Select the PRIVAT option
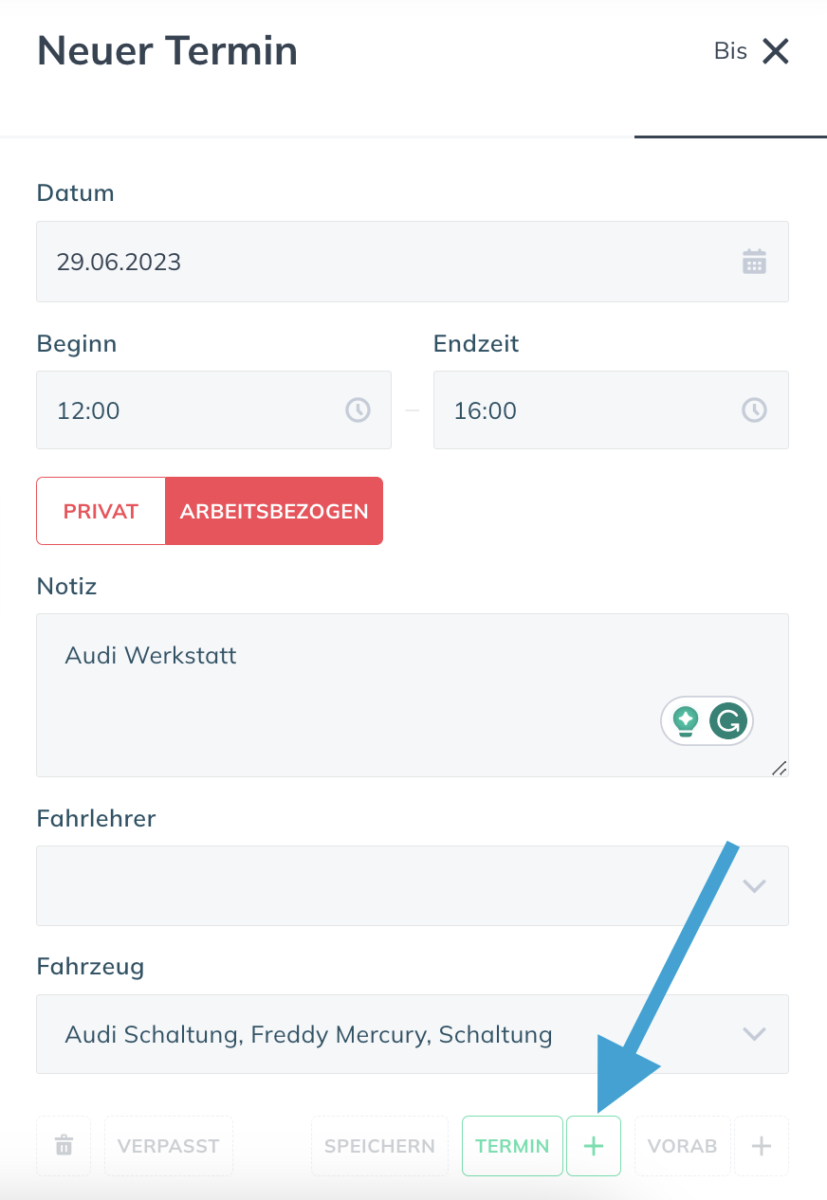This screenshot has width=827, height=1200. pyautogui.click(x=101, y=511)
